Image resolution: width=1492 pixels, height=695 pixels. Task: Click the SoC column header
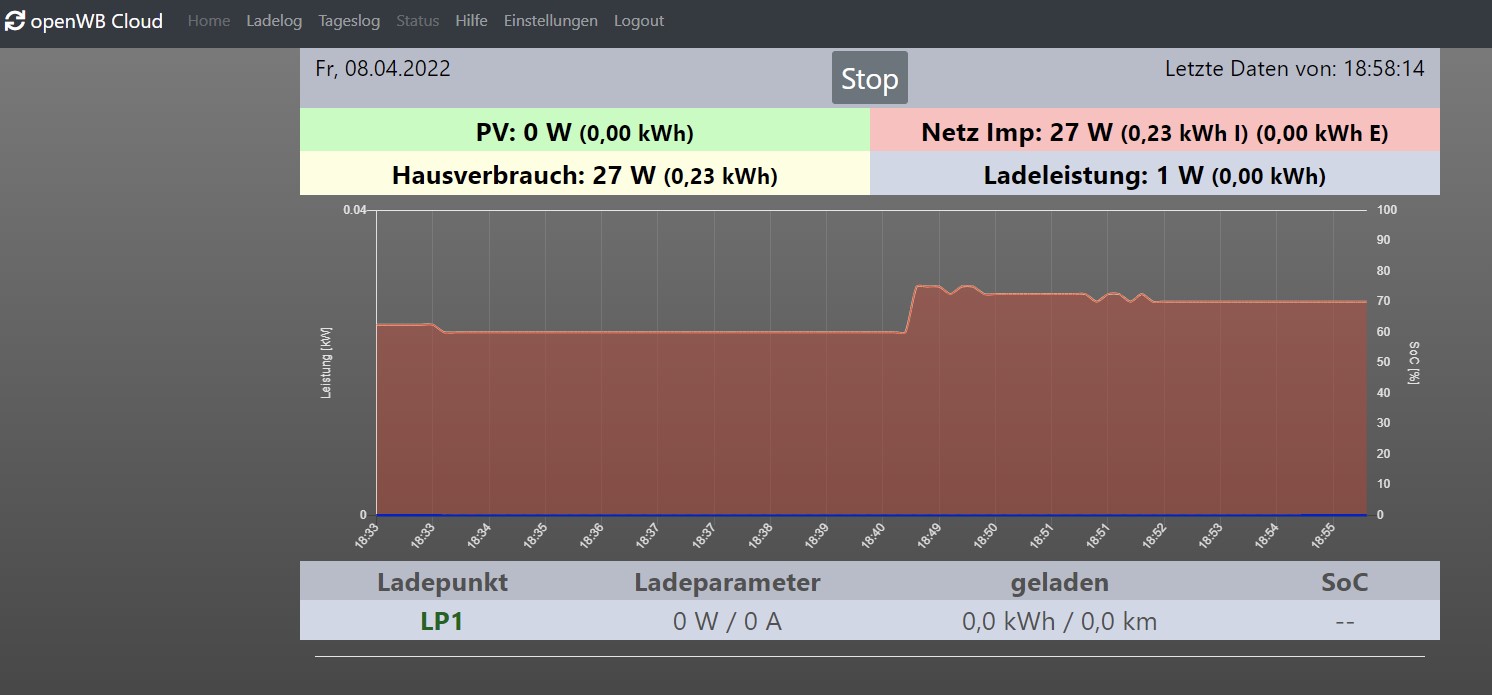click(x=1345, y=582)
